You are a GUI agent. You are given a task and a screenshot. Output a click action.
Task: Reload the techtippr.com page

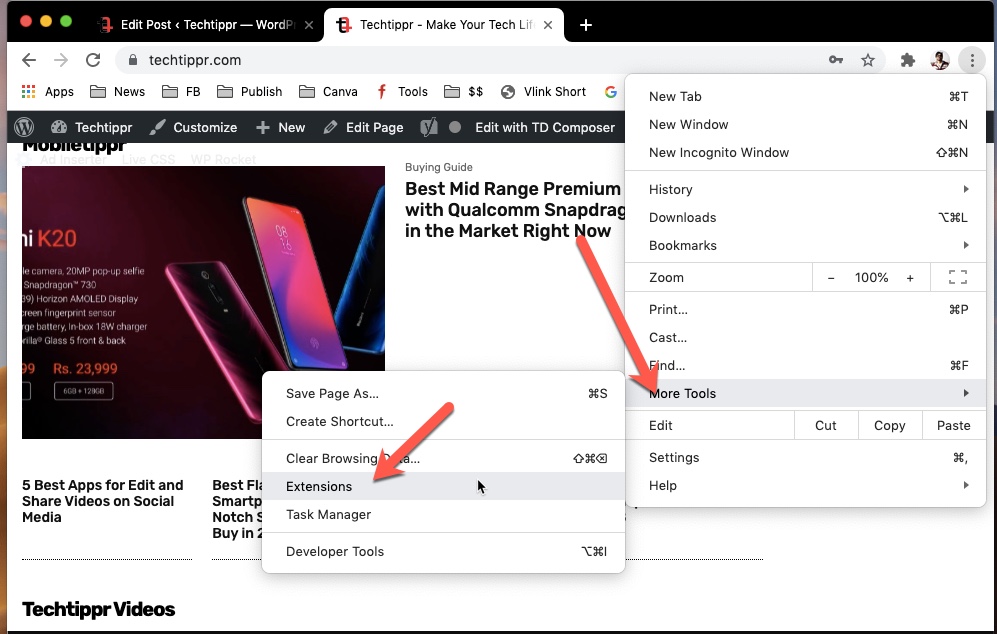click(x=93, y=60)
